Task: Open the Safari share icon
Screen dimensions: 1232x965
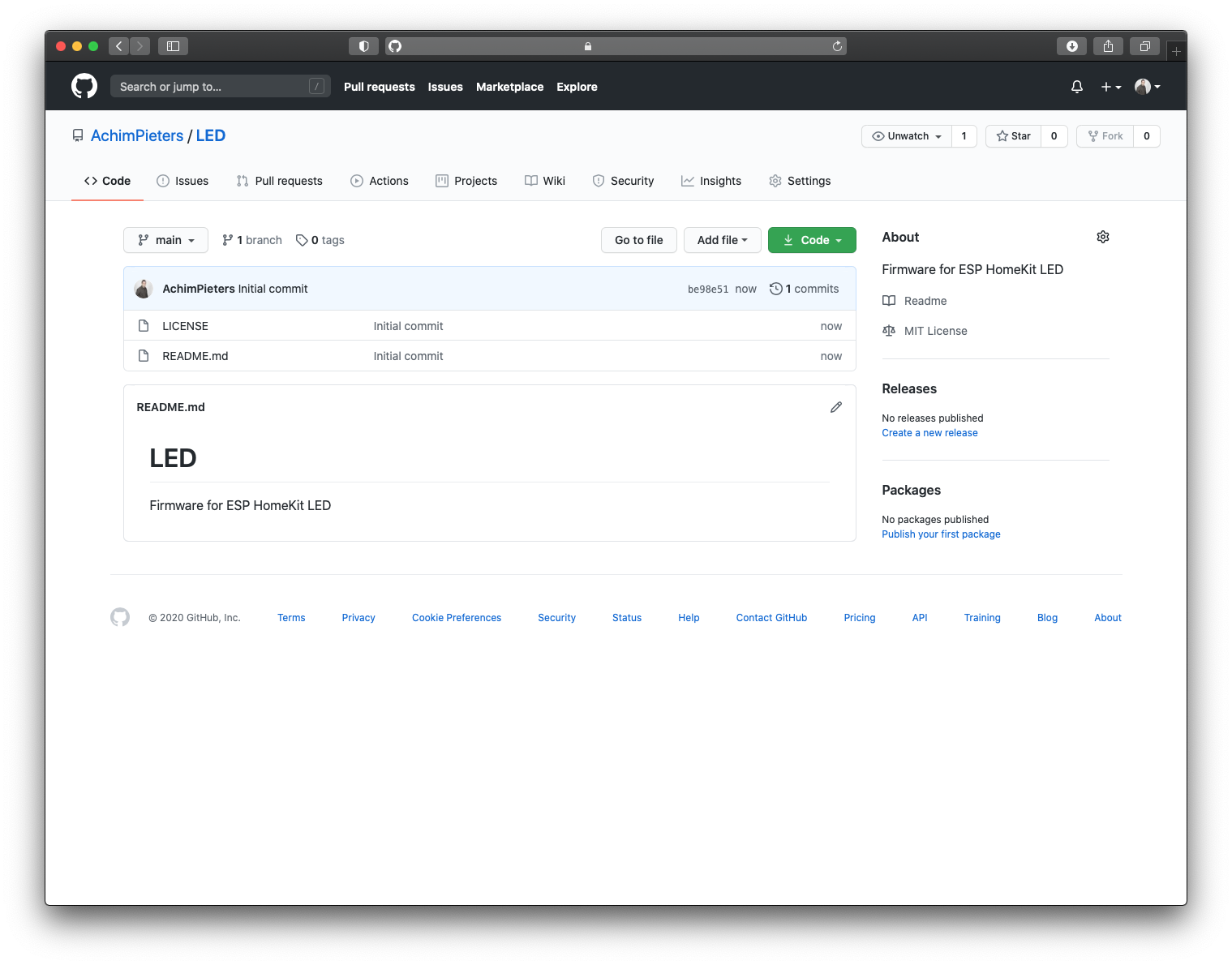Action: (1108, 46)
